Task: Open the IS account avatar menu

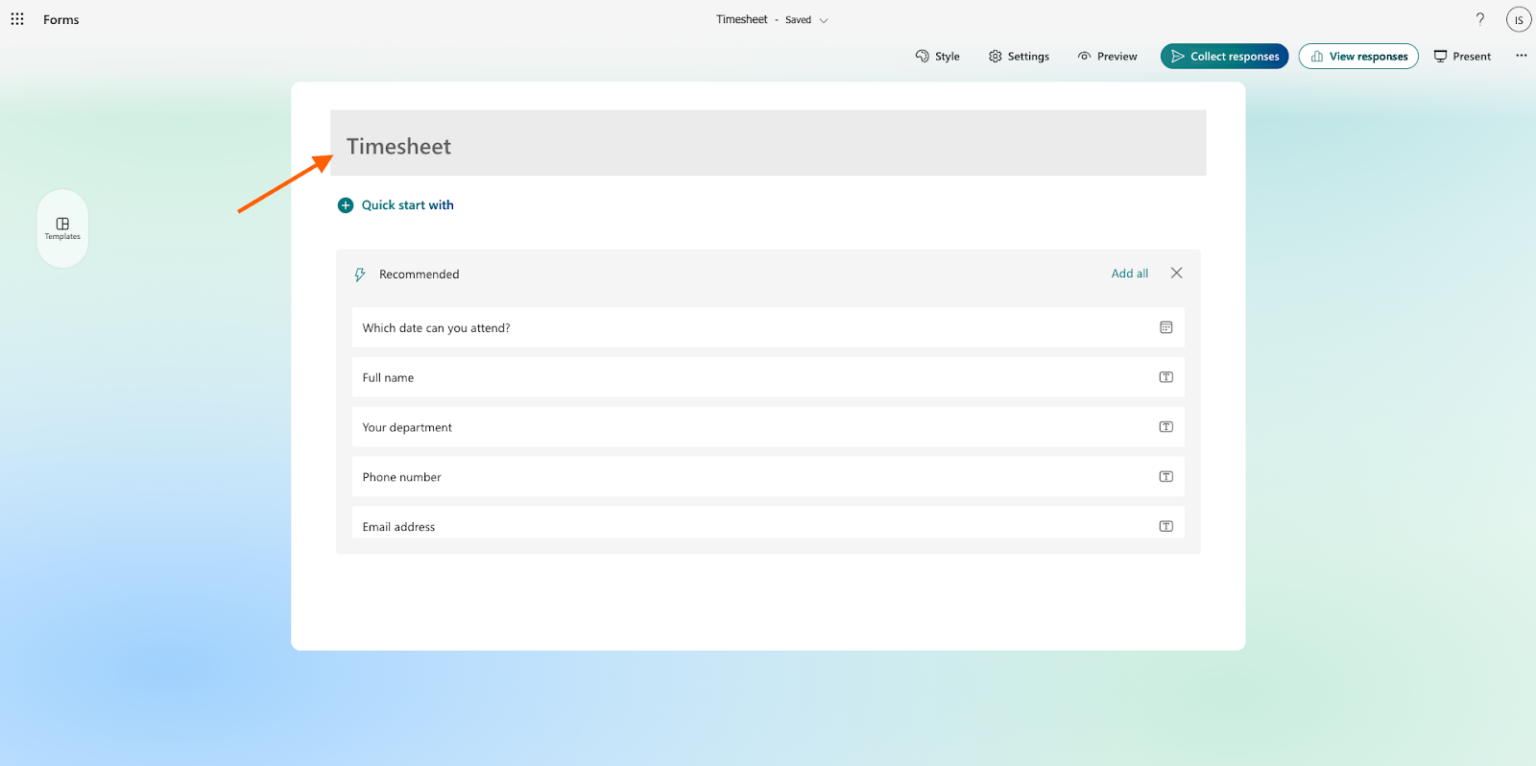Action: (1517, 19)
